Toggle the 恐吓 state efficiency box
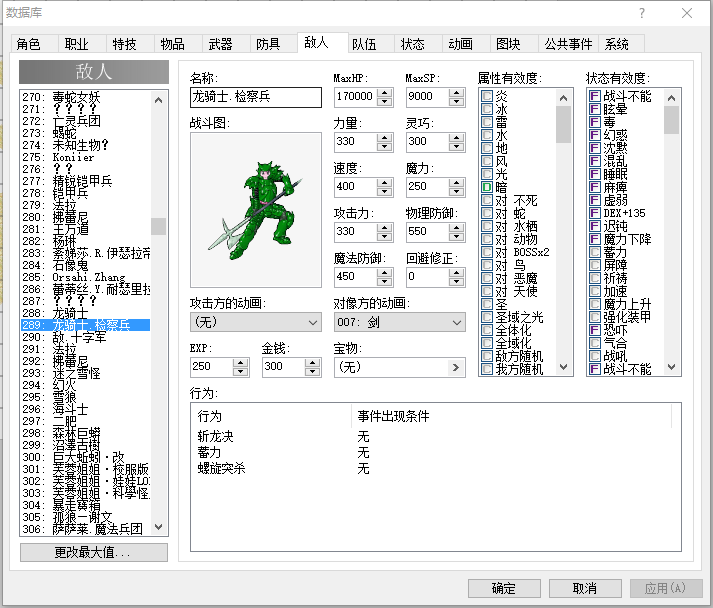The height and width of the screenshot is (608, 713). (595, 330)
